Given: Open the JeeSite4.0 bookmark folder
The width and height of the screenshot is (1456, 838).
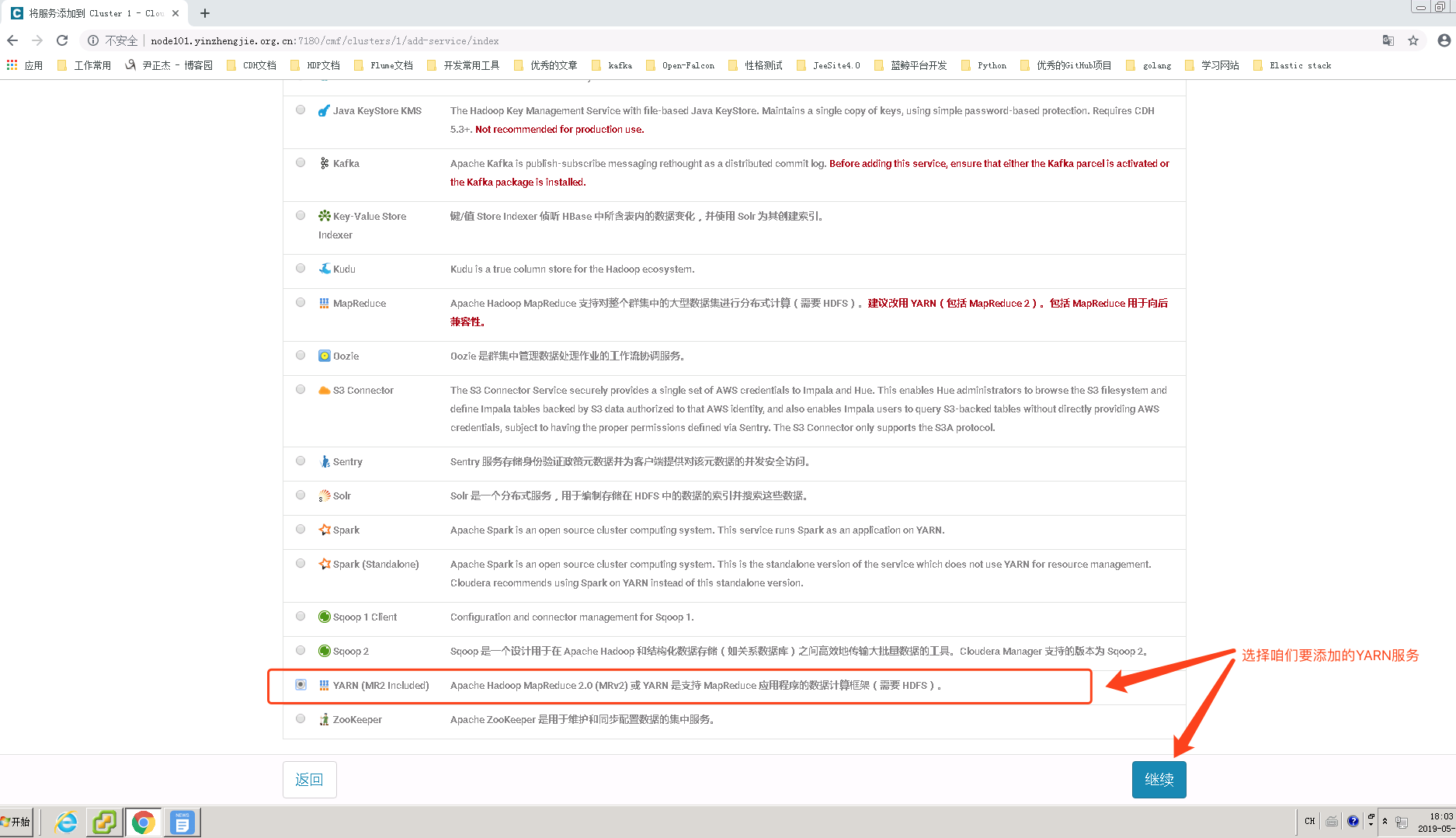Looking at the screenshot, I should click(x=829, y=65).
